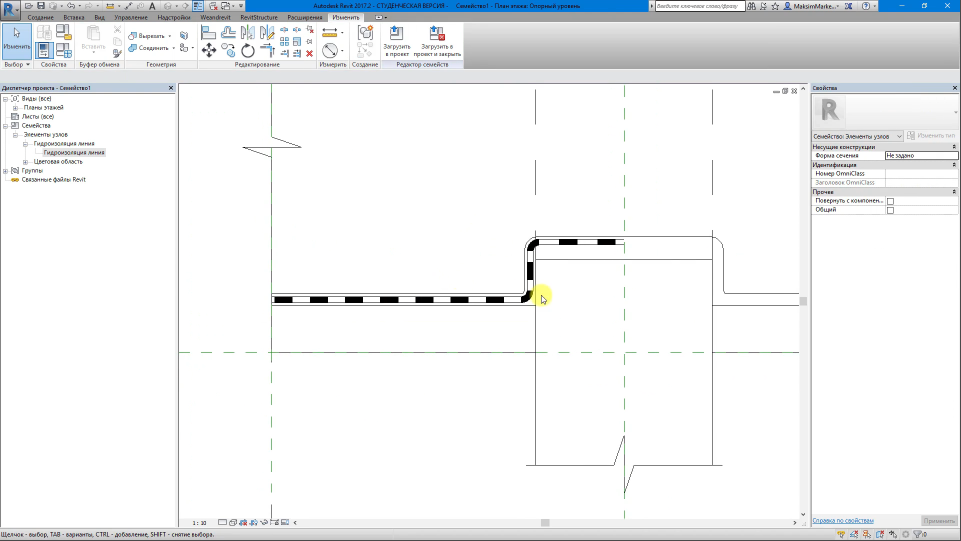The width and height of the screenshot is (961, 541).
Task: Click the vertical scrollbar thumb of drawing view
Action: 803,301
